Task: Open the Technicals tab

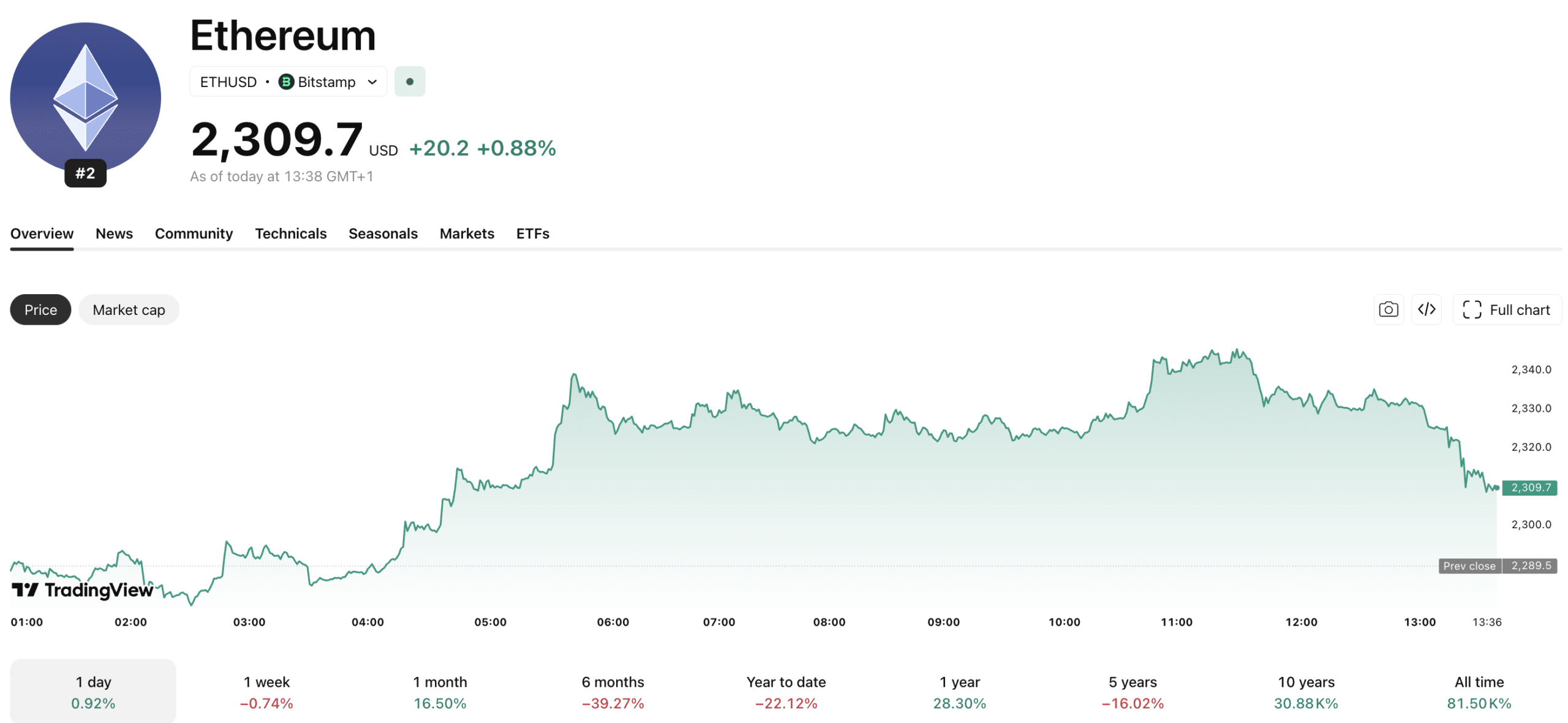Action: pyautogui.click(x=290, y=233)
